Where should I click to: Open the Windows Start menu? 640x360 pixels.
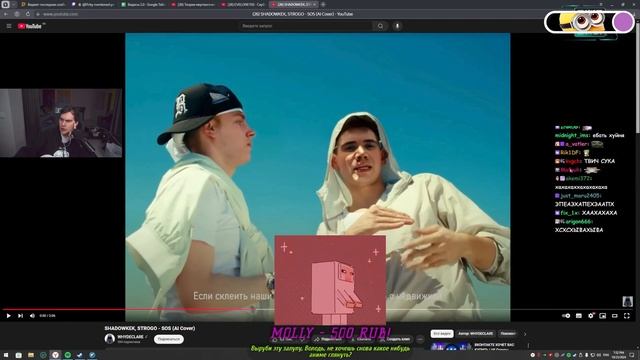click(x=6, y=355)
